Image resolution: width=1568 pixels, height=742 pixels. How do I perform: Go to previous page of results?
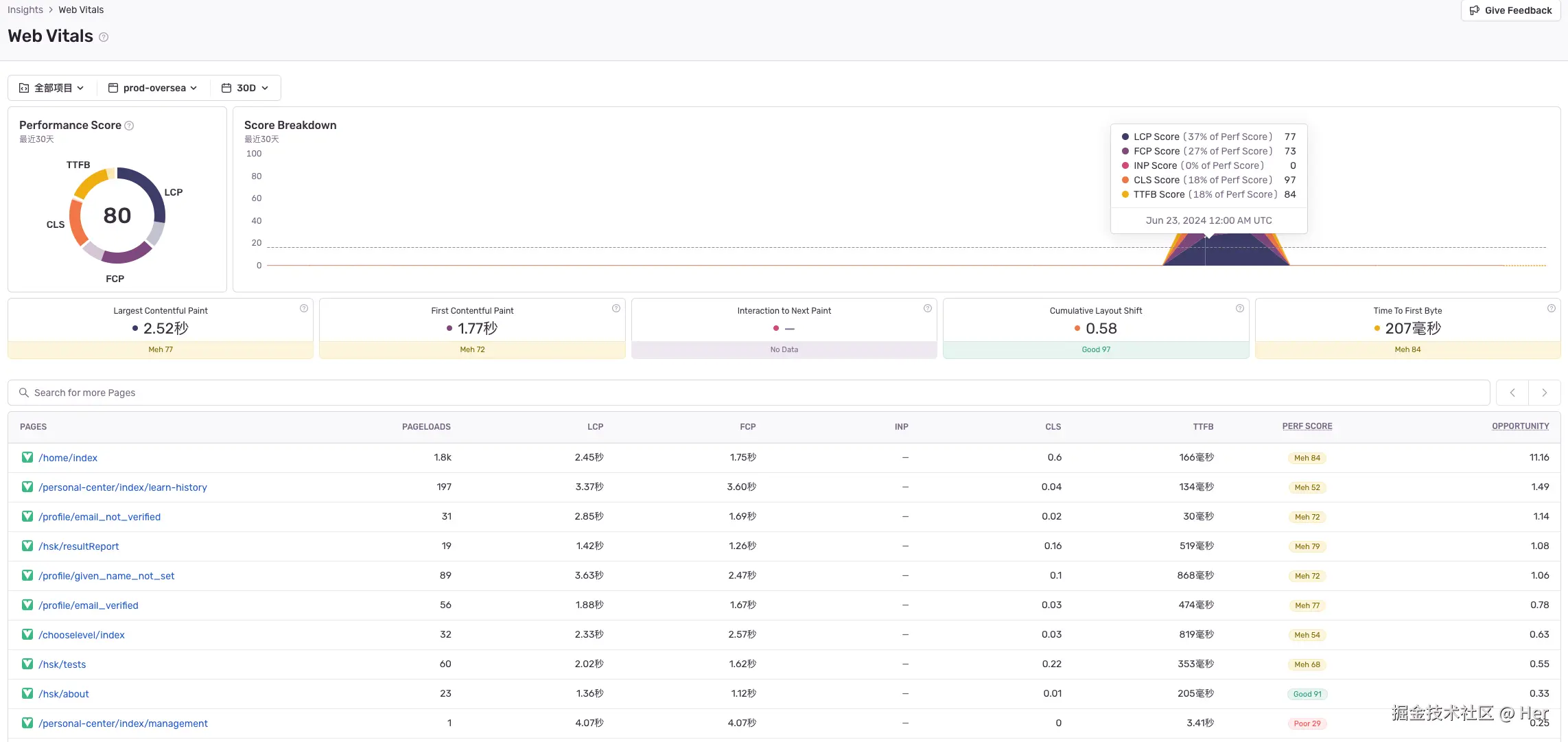point(1512,393)
